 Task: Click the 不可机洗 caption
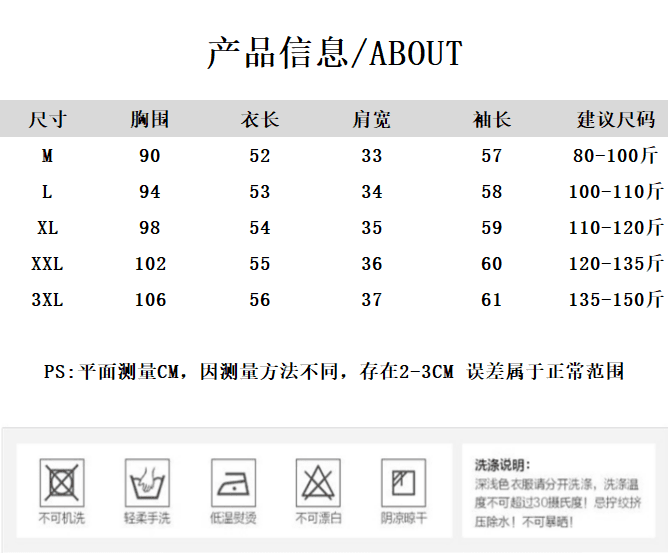point(62,518)
